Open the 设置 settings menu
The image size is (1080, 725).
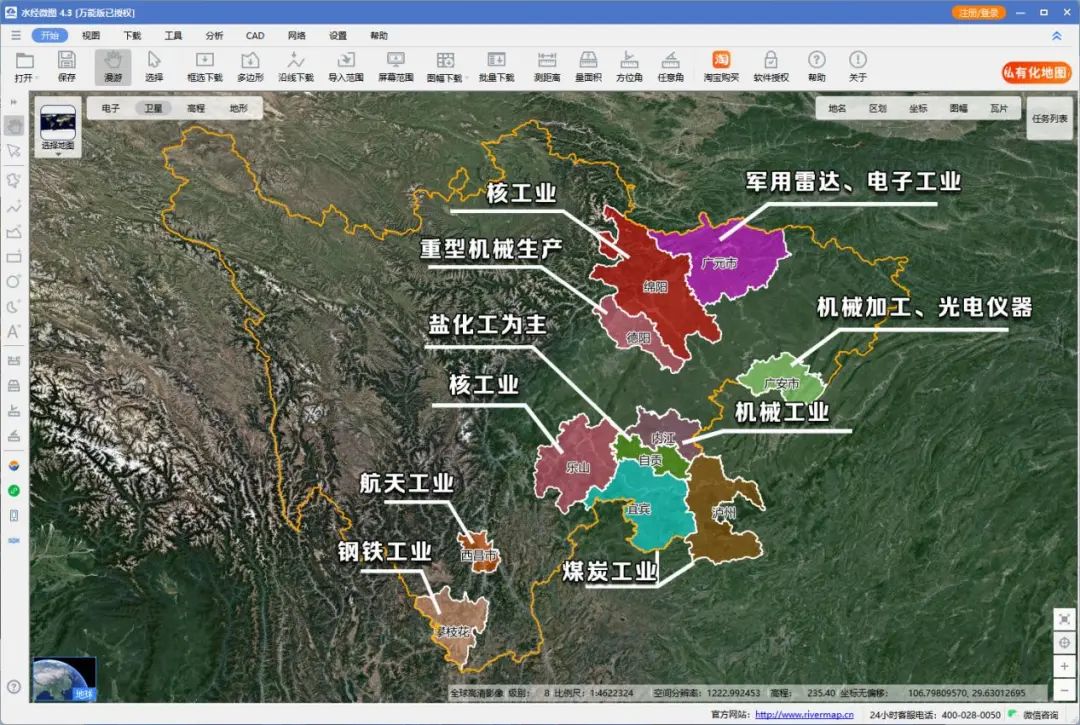(338, 35)
